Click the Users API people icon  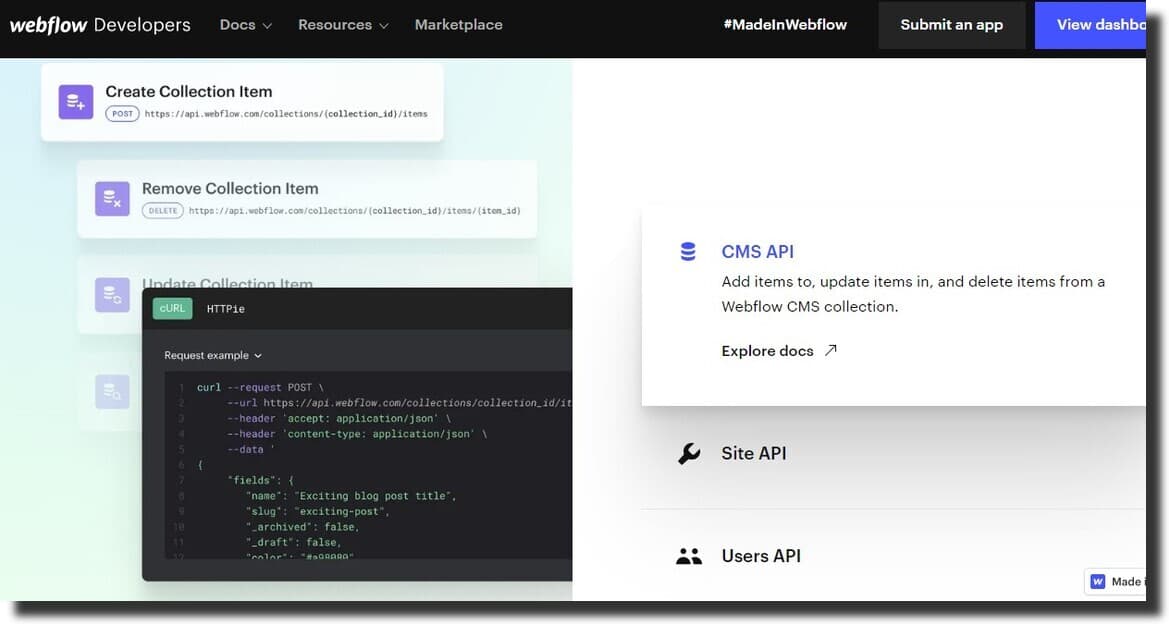coord(689,556)
